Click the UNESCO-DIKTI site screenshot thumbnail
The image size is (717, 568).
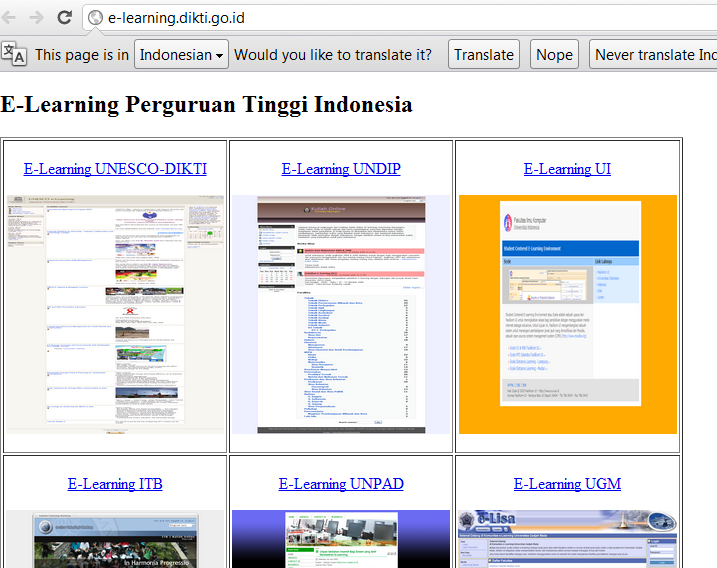(115, 315)
